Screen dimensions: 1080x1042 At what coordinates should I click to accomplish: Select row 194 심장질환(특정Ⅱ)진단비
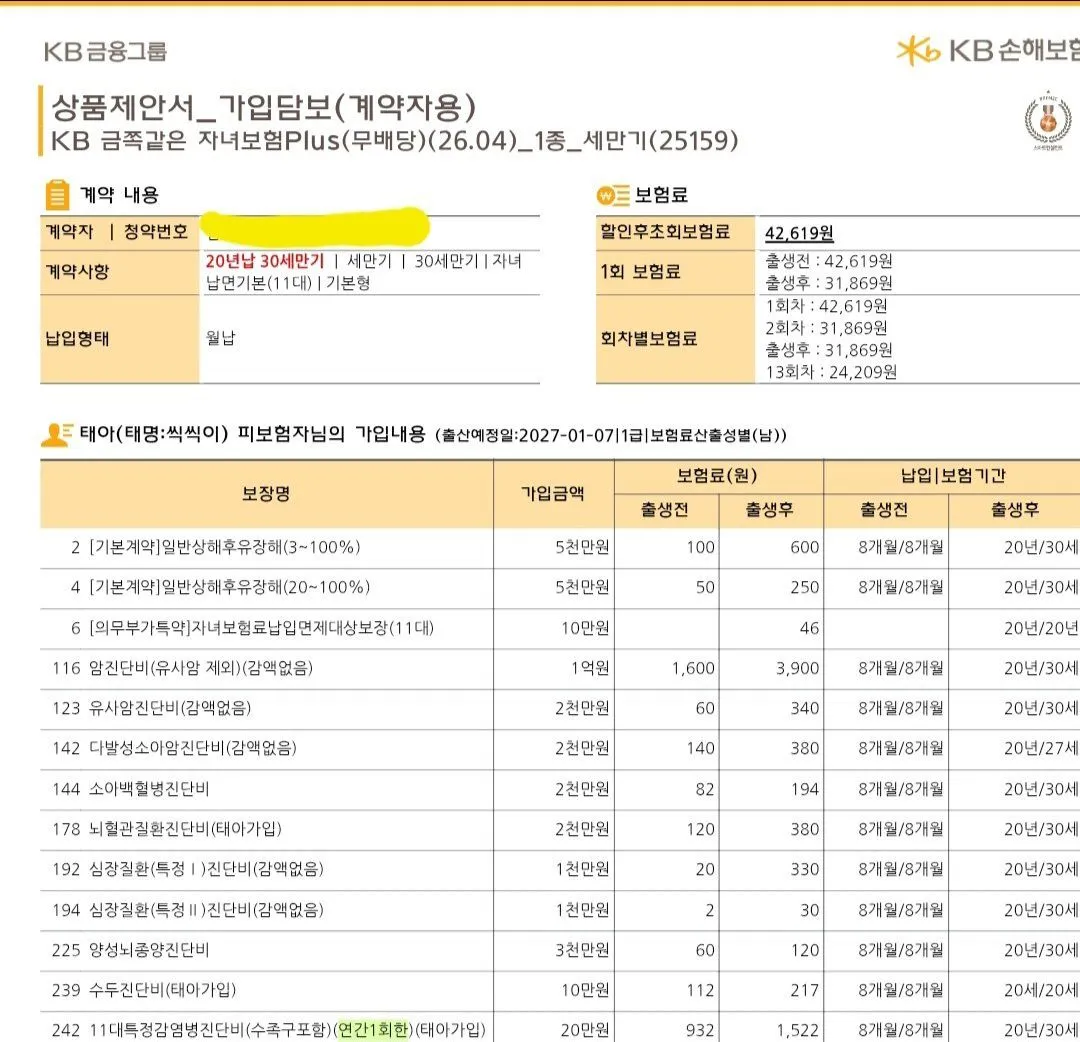(560, 910)
